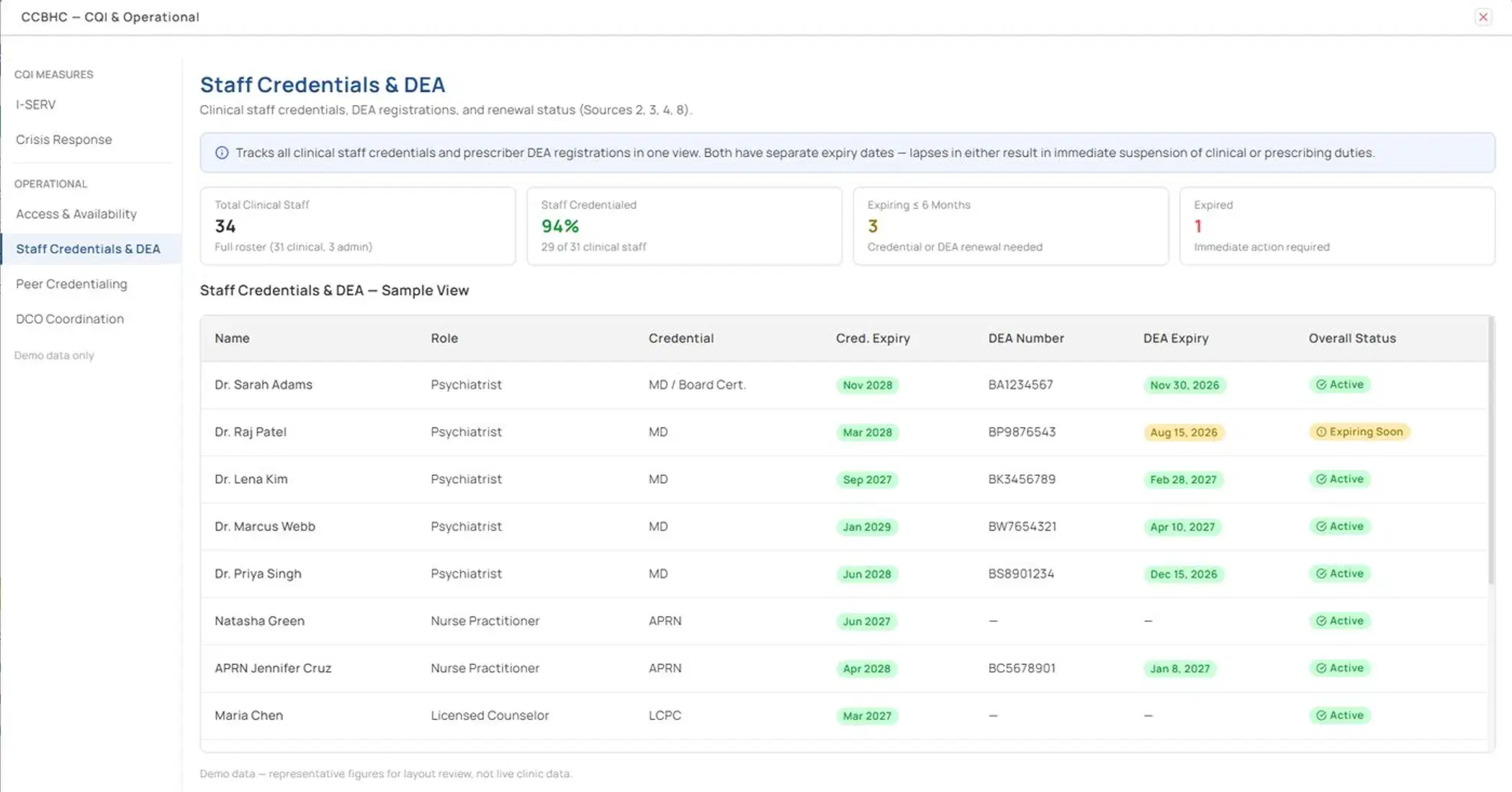Image resolution: width=1512 pixels, height=792 pixels.
Task: Click the Dec 15, 2026 DEA expiry tag
Action: click(1184, 575)
